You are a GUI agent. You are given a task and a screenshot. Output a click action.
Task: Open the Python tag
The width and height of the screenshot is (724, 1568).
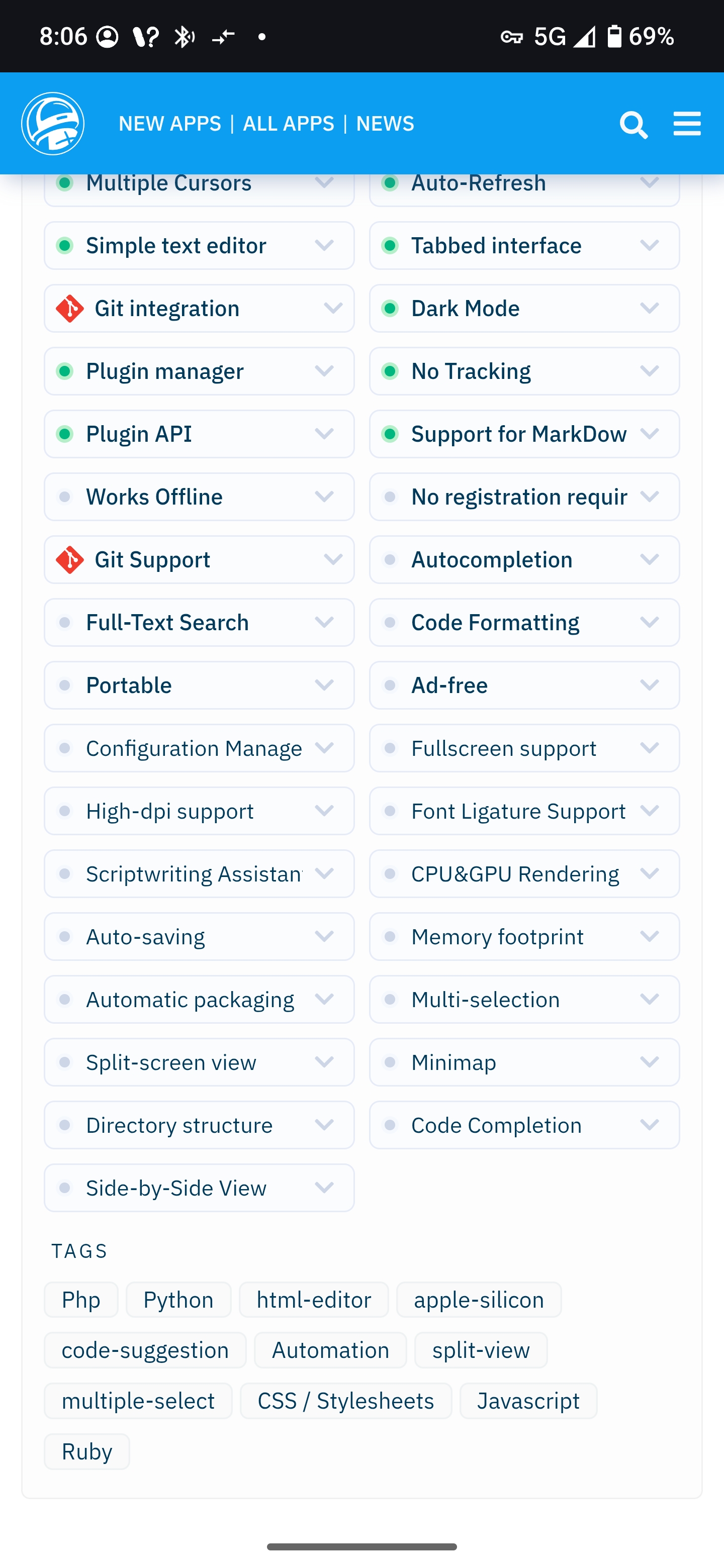coord(178,1300)
